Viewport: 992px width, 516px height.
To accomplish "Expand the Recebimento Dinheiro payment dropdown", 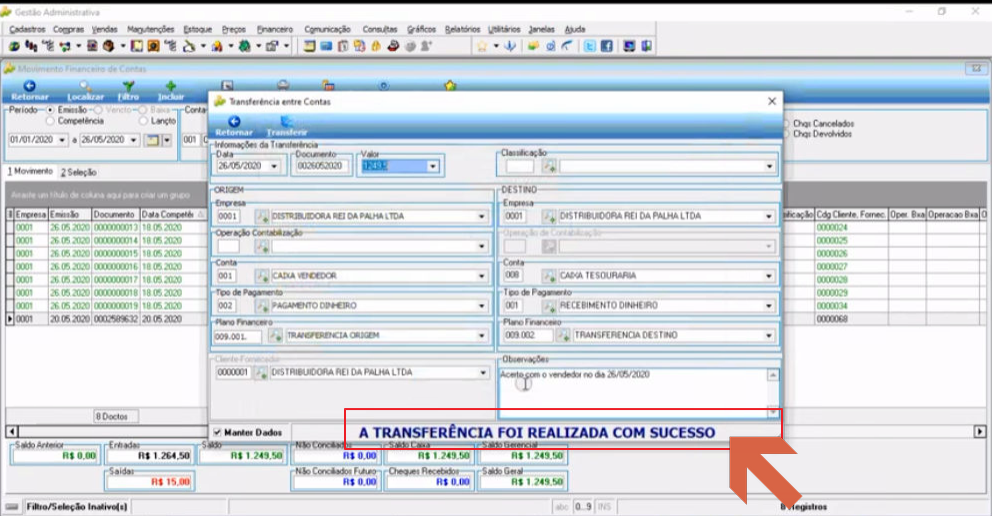I will click(769, 305).
